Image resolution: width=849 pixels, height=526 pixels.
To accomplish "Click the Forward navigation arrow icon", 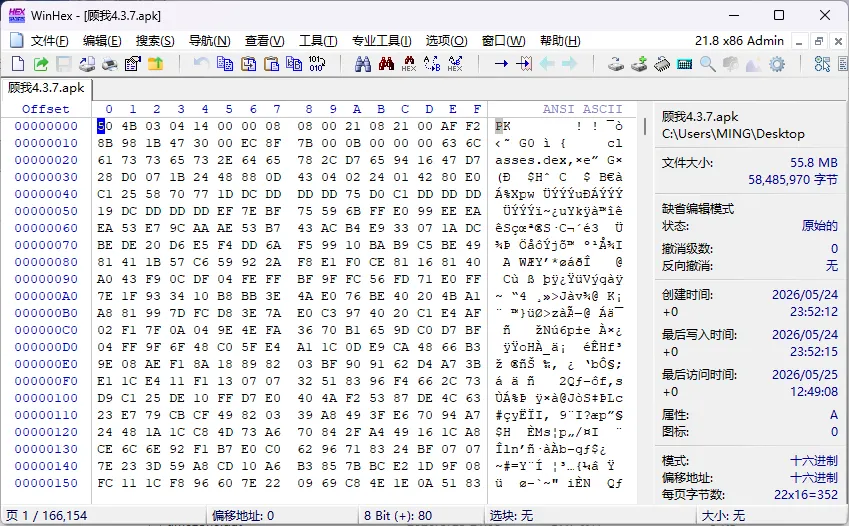I will click(x=570, y=64).
